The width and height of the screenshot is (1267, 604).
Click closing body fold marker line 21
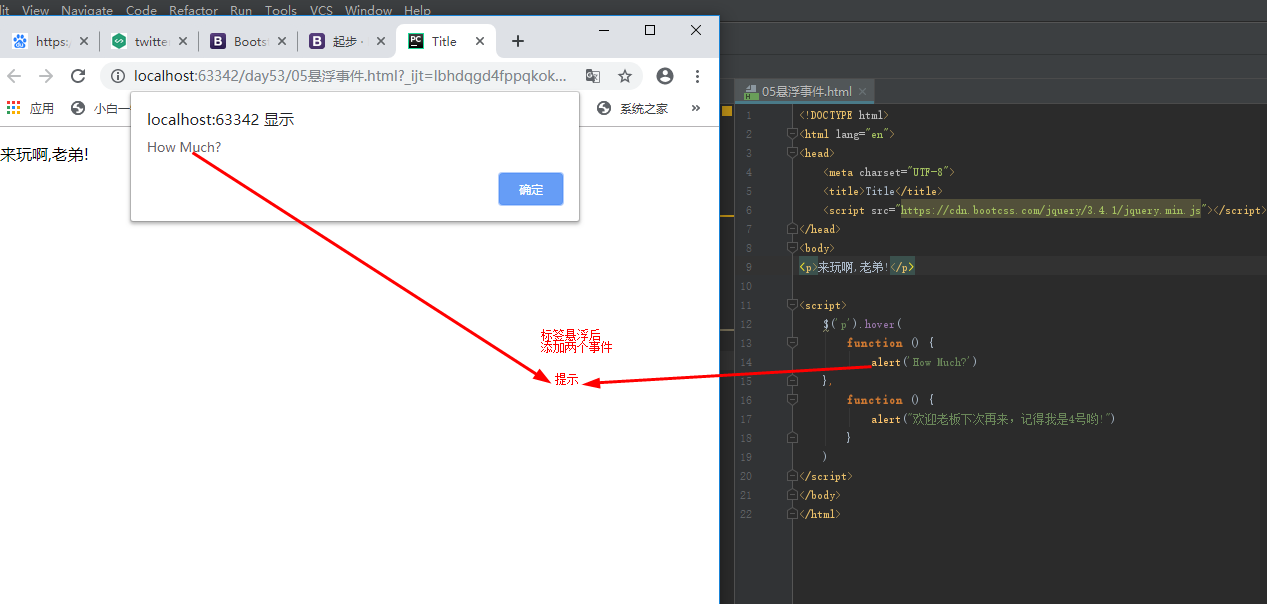792,495
